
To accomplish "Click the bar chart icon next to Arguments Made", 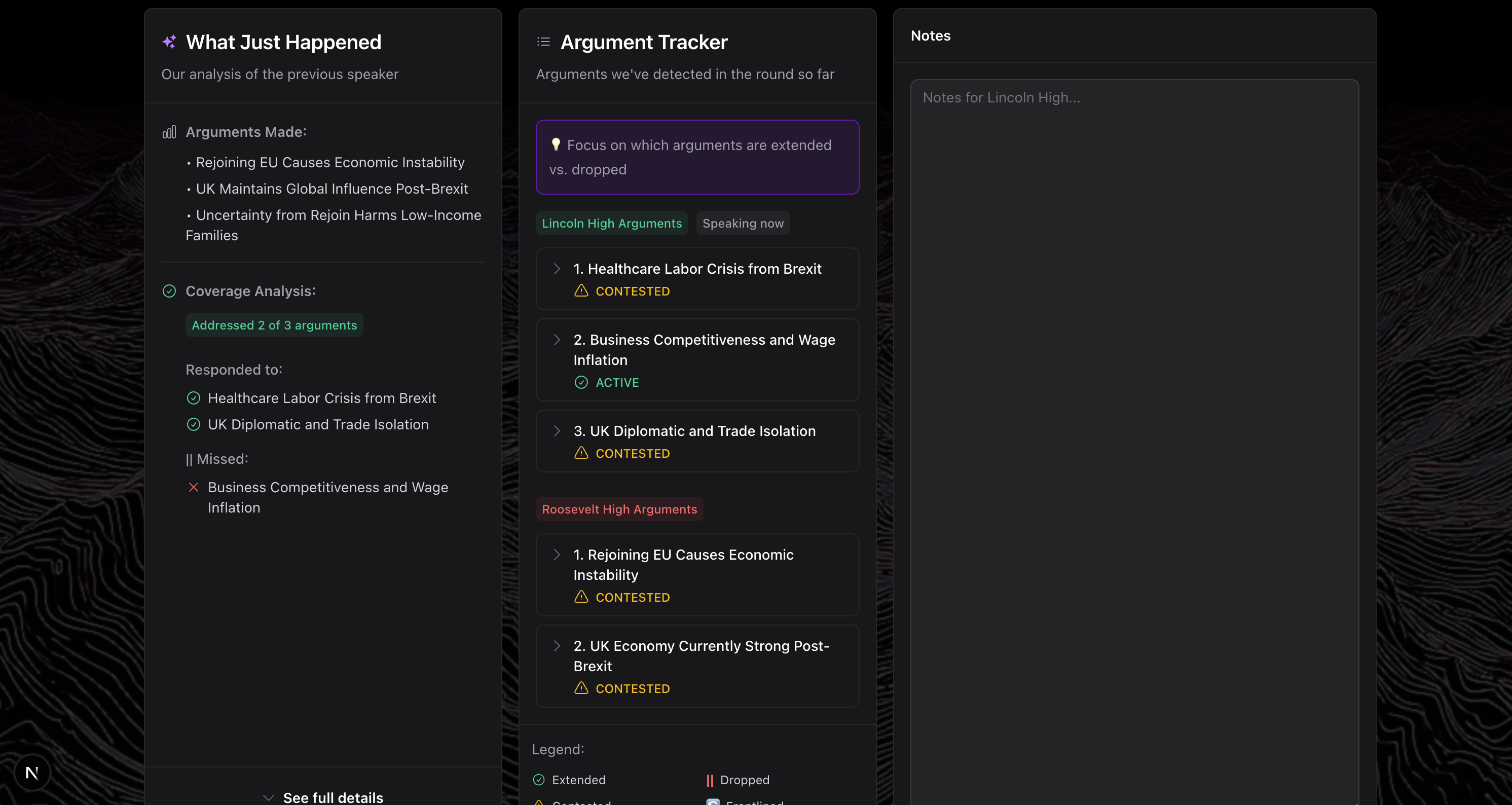I will pyautogui.click(x=169, y=132).
